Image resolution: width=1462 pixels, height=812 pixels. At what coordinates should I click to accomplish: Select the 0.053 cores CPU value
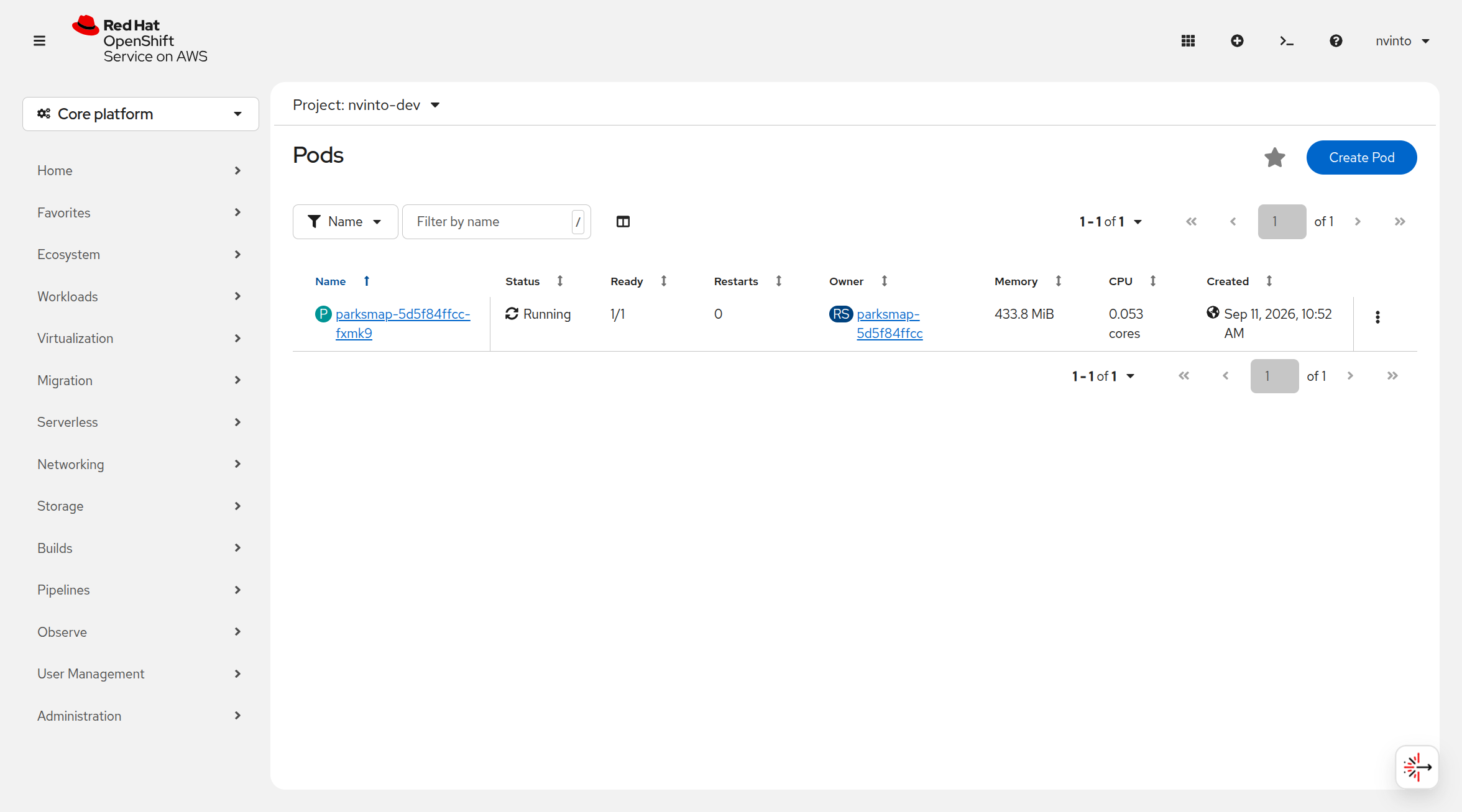tap(1126, 324)
